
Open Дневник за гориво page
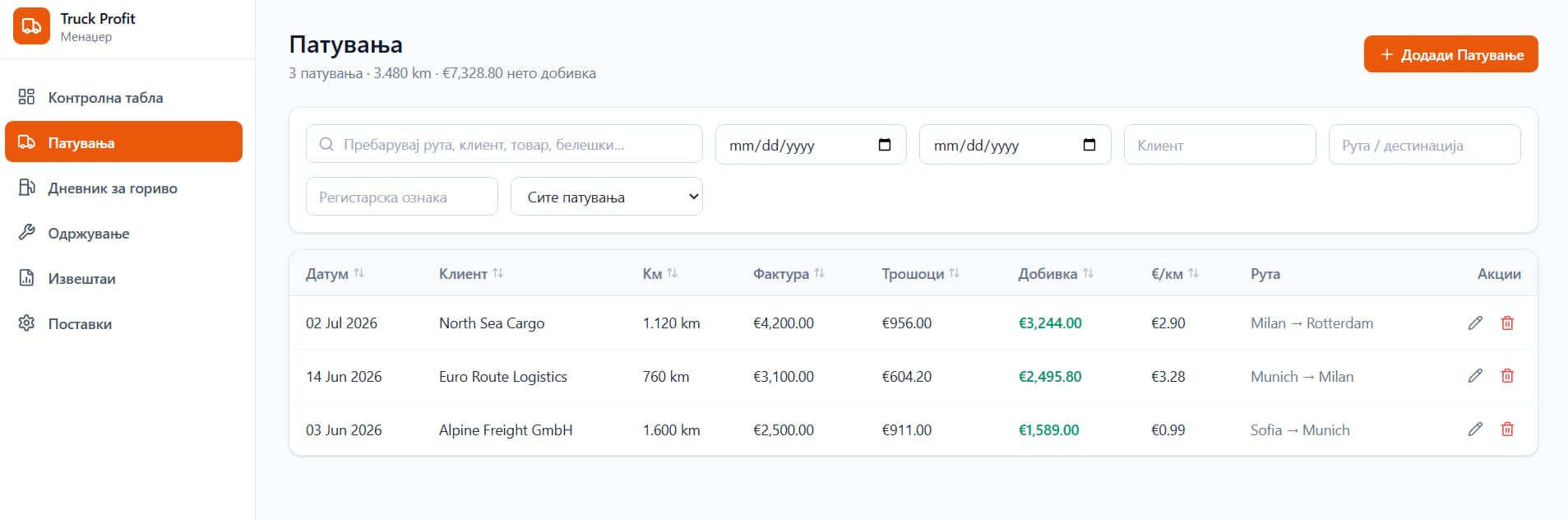(123, 188)
